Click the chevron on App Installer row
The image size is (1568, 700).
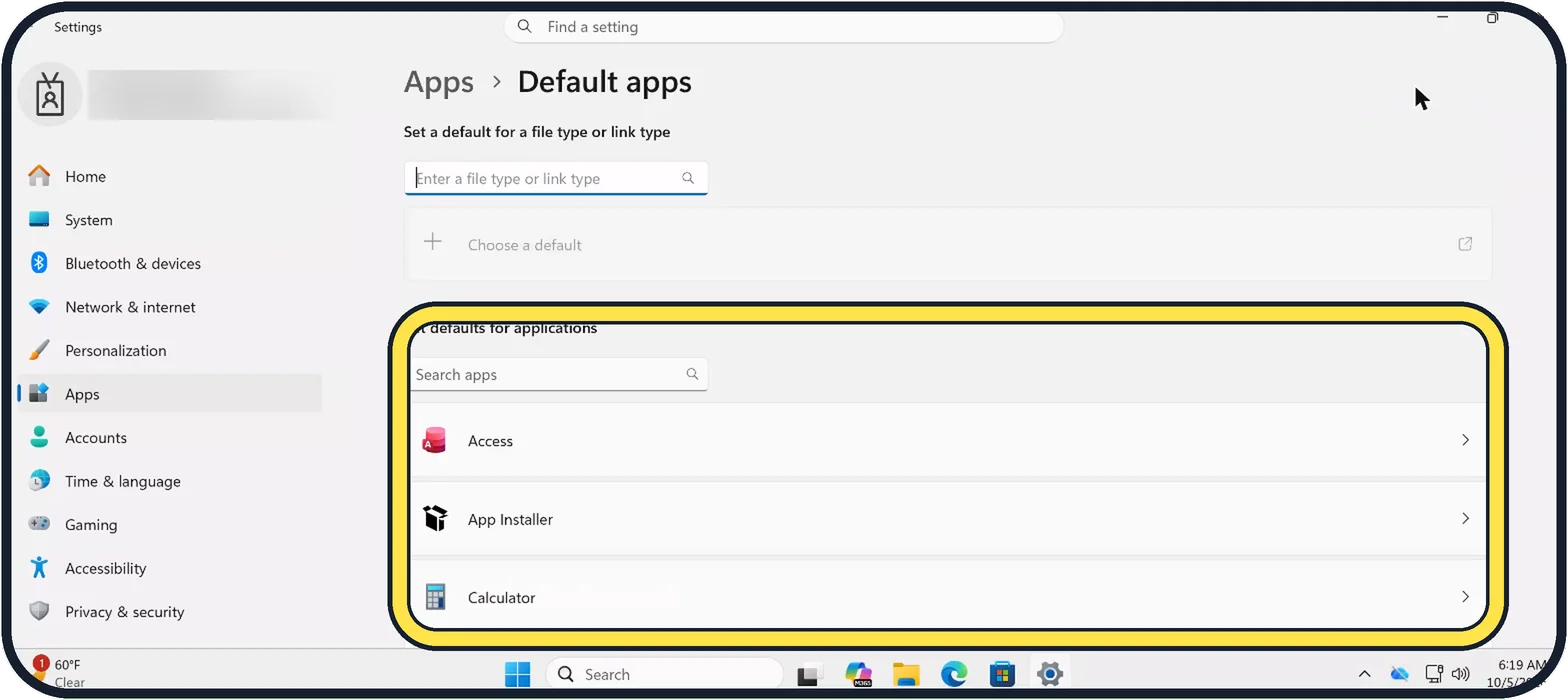1465,518
